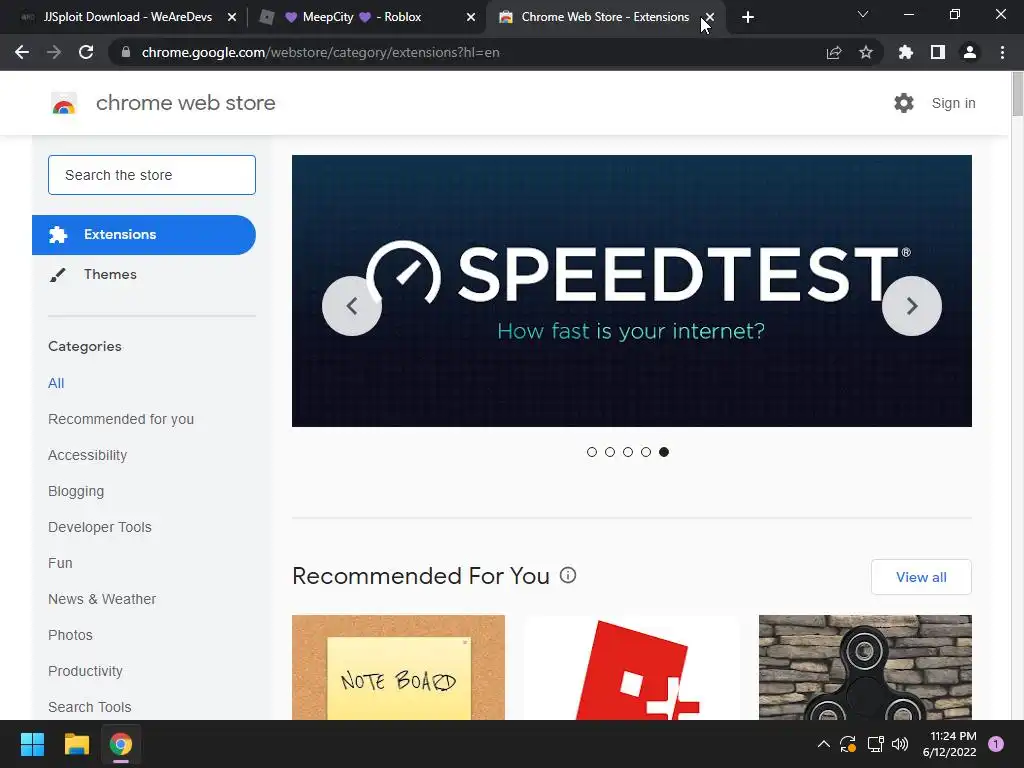Open the Note Board extension card

[x=398, y=667]
